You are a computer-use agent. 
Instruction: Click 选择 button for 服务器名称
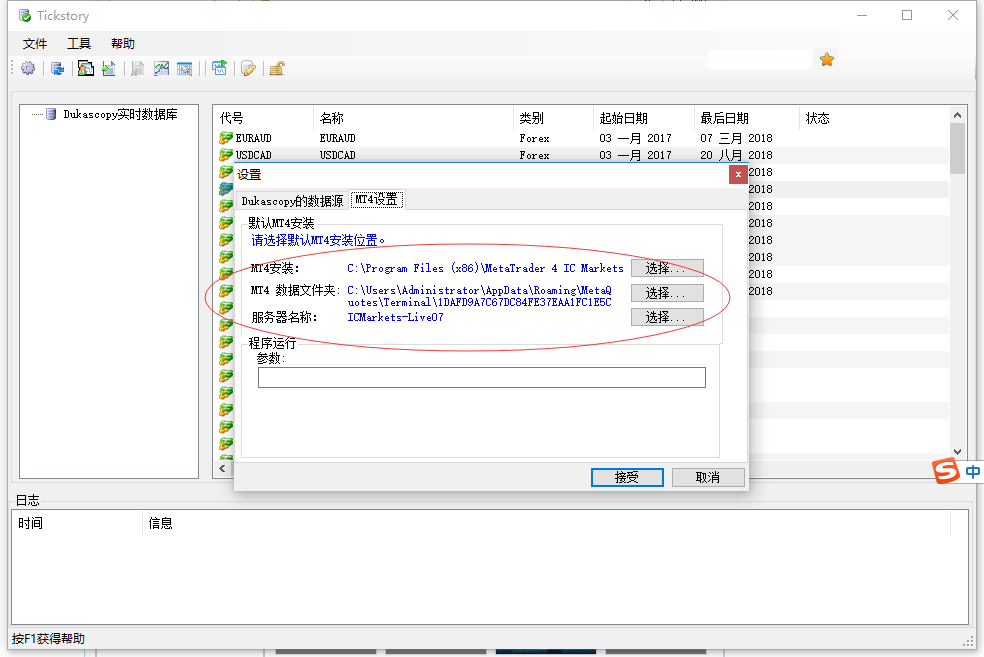tap(667, 317)
